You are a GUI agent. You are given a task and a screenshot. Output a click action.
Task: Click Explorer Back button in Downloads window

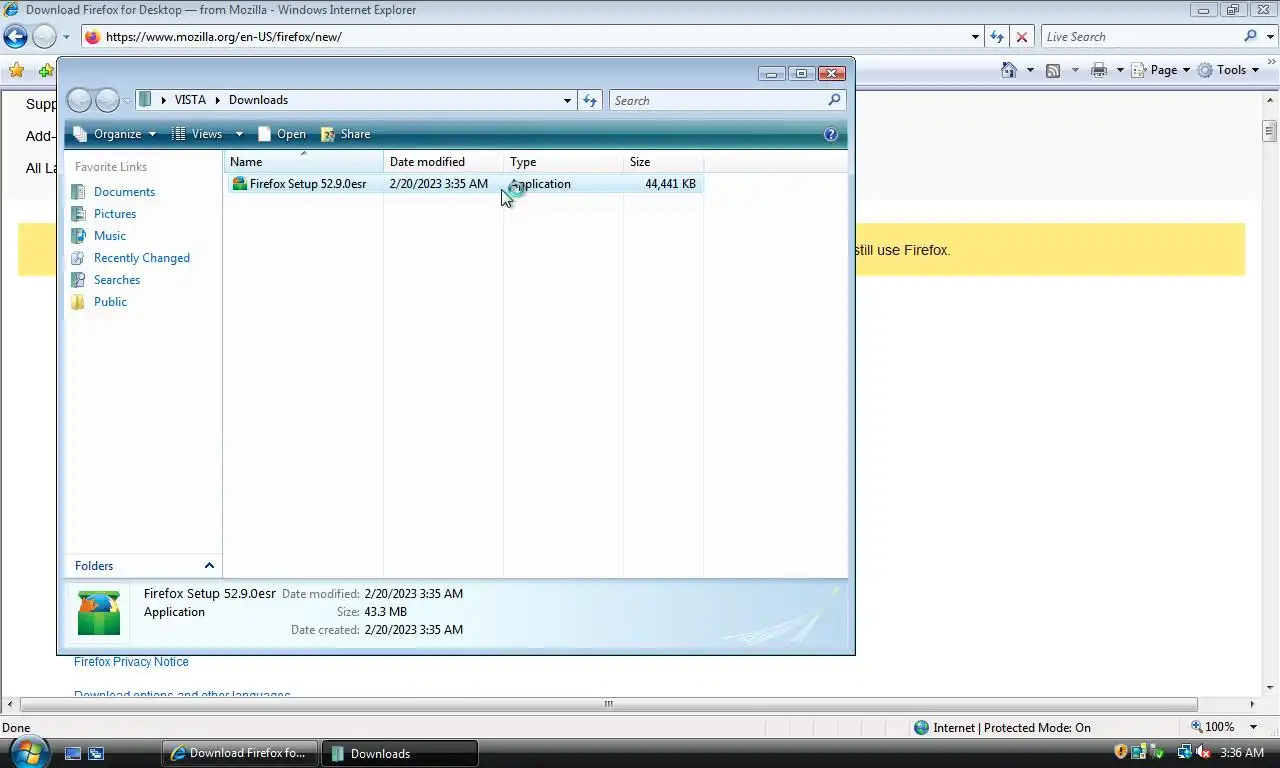point(79,100)
